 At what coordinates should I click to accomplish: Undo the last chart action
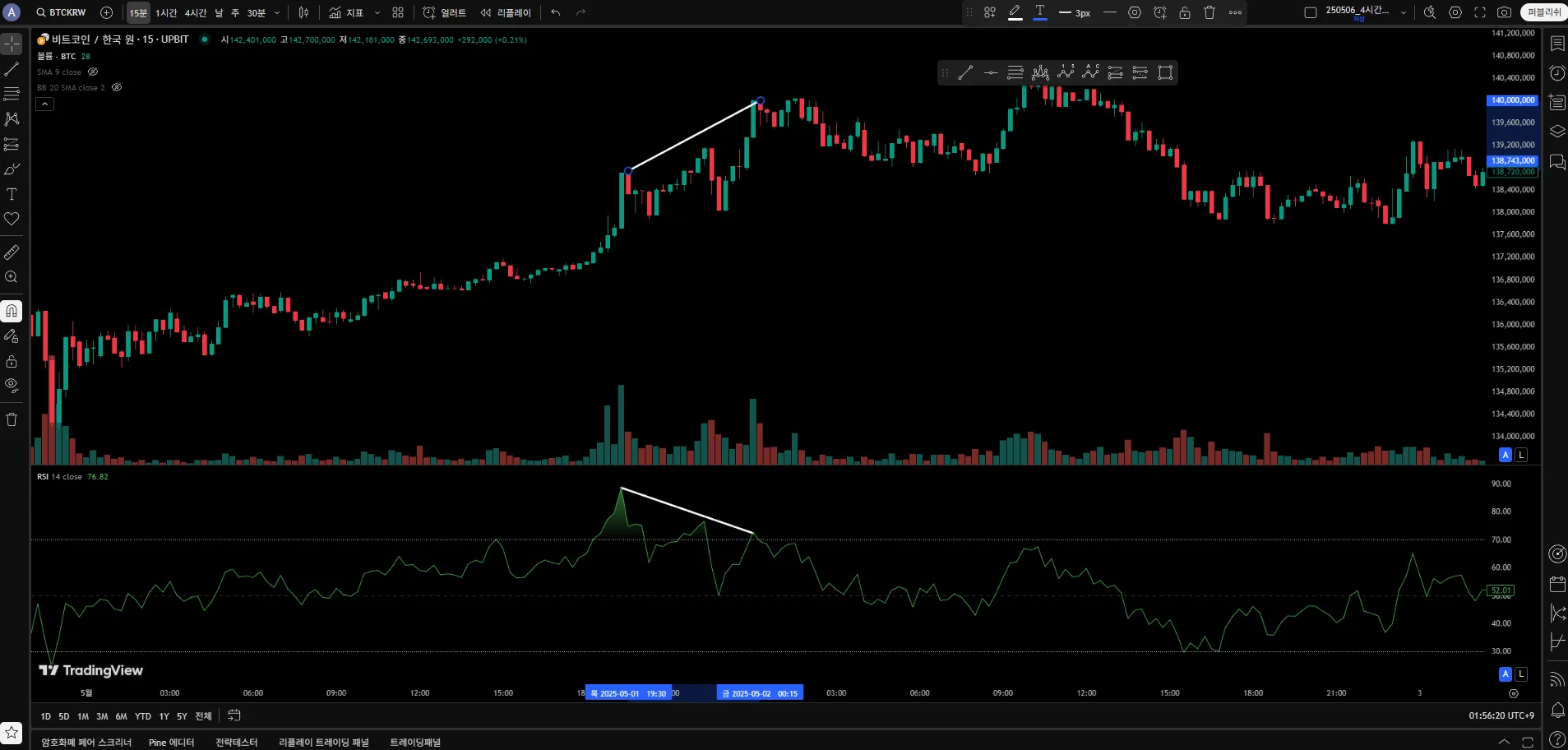tap(556, 12)
